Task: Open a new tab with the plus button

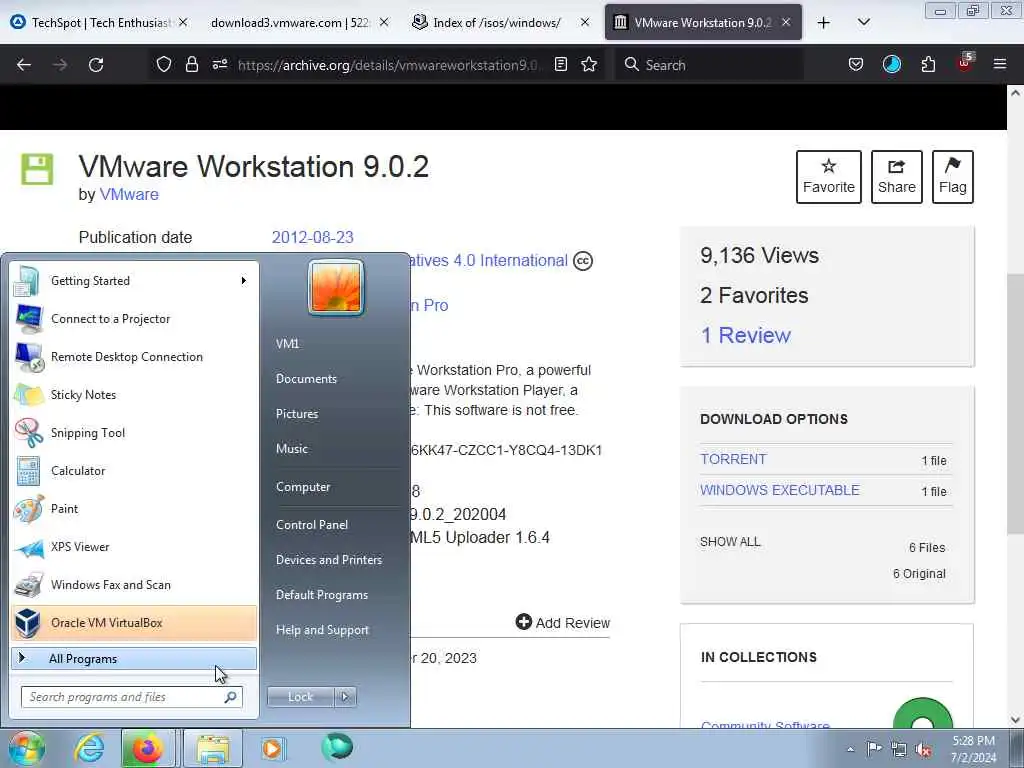Action: (x=824, y=23)
